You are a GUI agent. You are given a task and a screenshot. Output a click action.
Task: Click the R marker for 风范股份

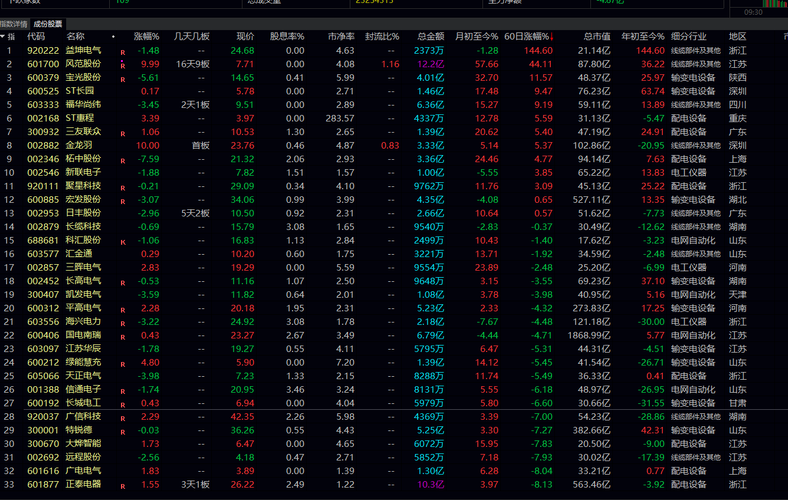point(123,65)
